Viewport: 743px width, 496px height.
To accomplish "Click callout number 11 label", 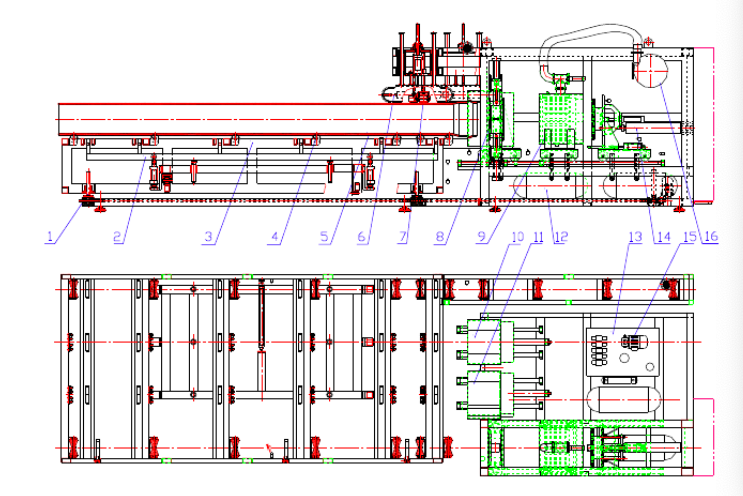I will pos(538,237).
